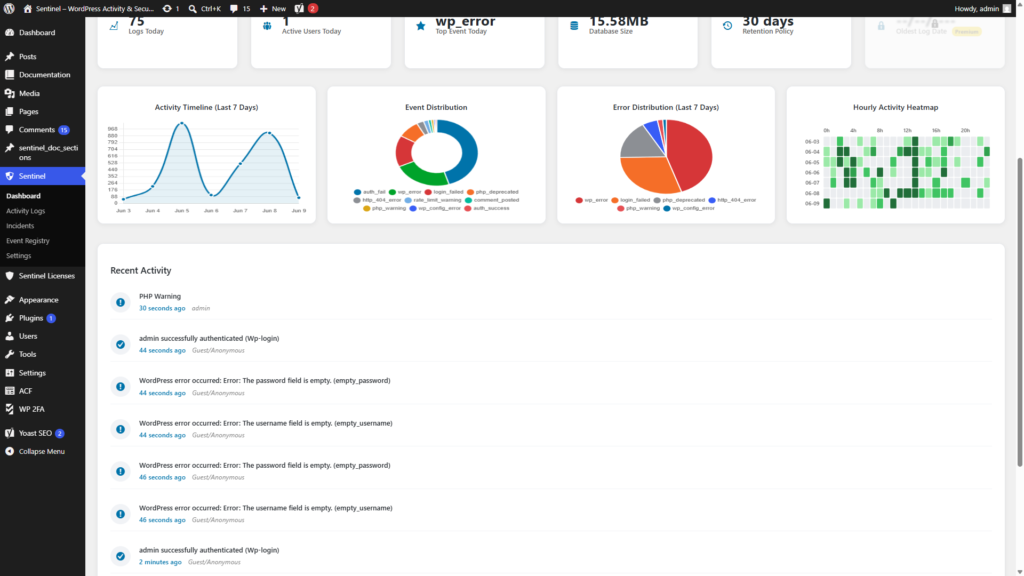The width and height of the screenshot is (1024, 576).
Task: Open the Yoast SEO icon in admin bar
Action: click(299, 8)
